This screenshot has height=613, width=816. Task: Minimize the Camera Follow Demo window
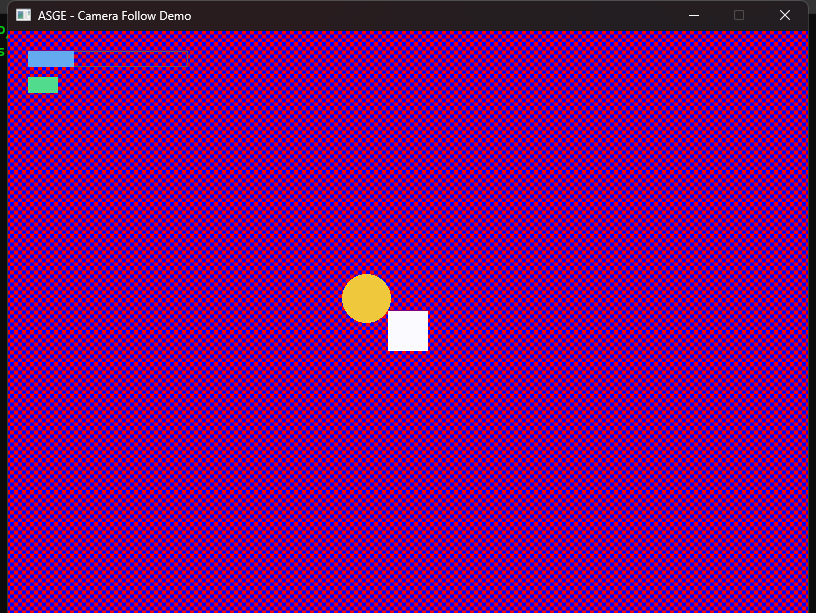coord(694,16)
